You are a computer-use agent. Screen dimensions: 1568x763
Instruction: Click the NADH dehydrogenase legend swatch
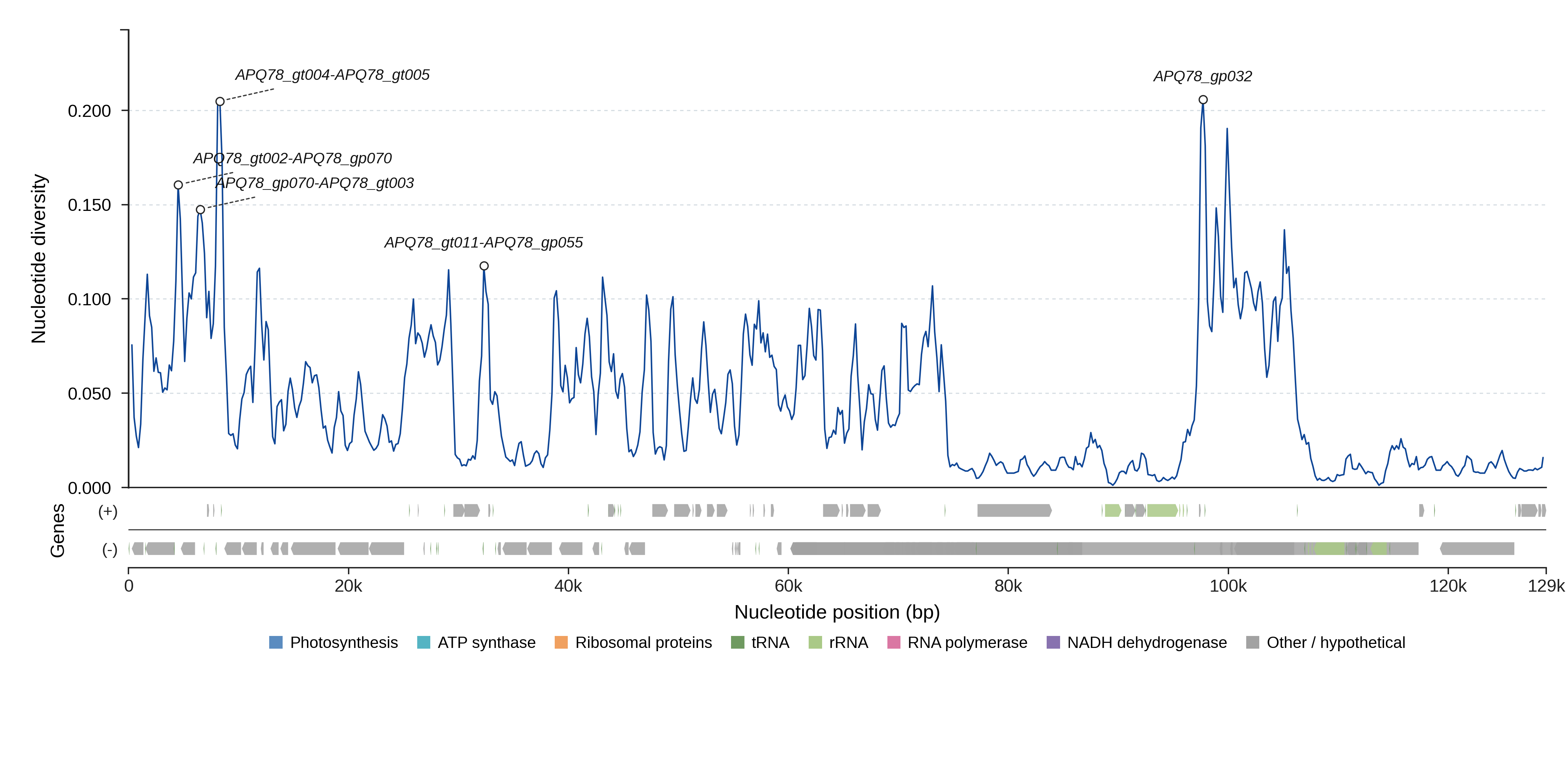1053,642
